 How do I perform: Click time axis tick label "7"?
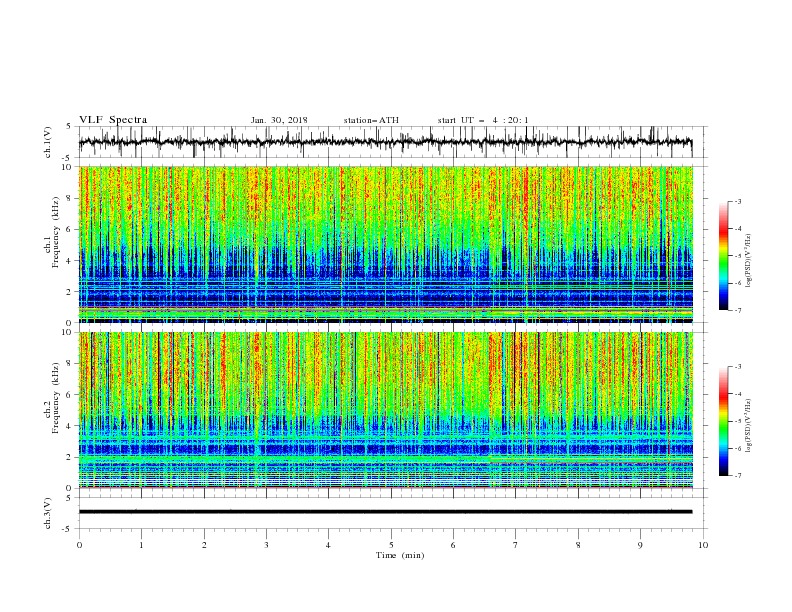click(x=516, y=545)
